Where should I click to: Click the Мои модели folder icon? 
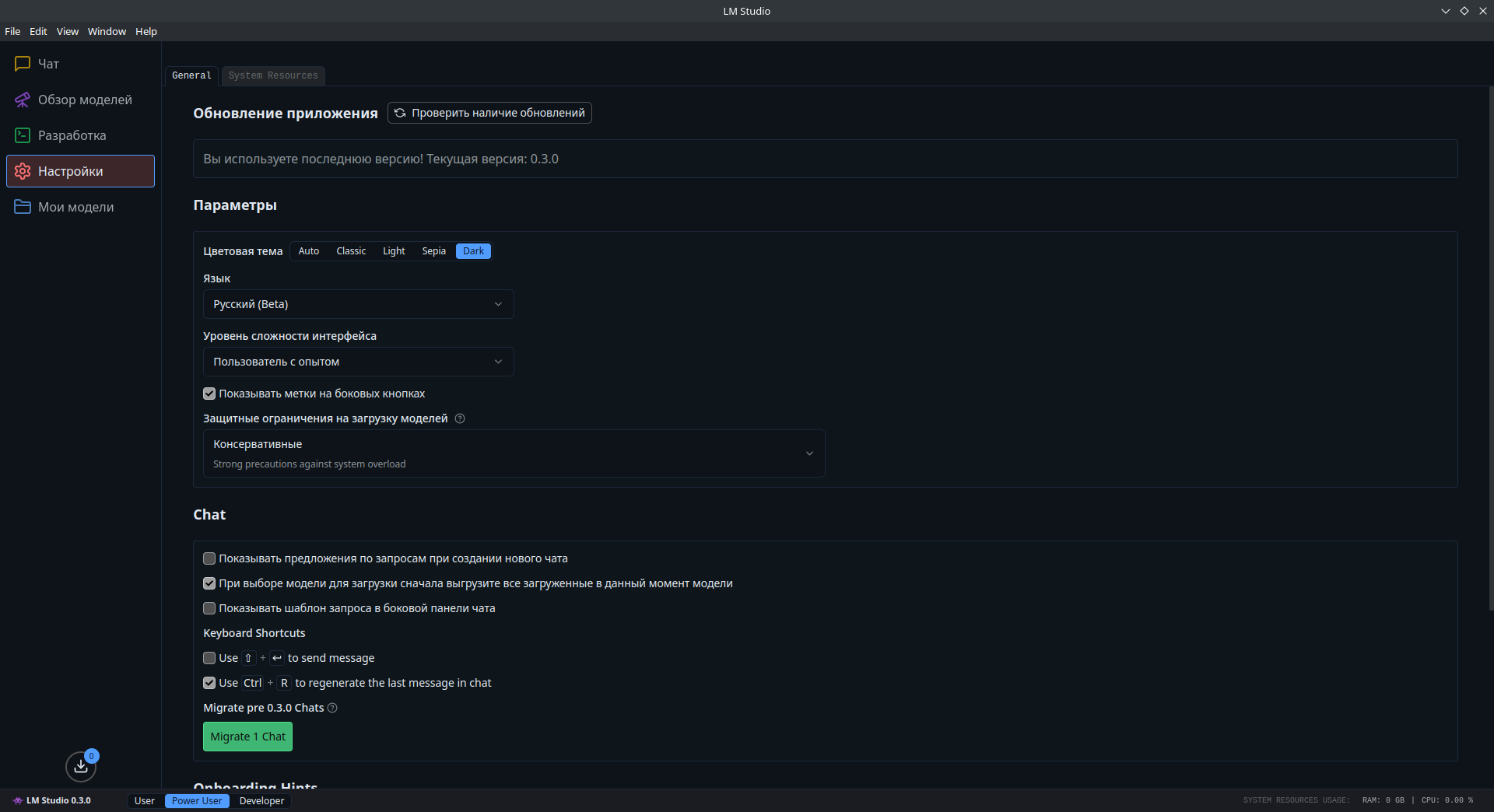[x=23, y=207]
